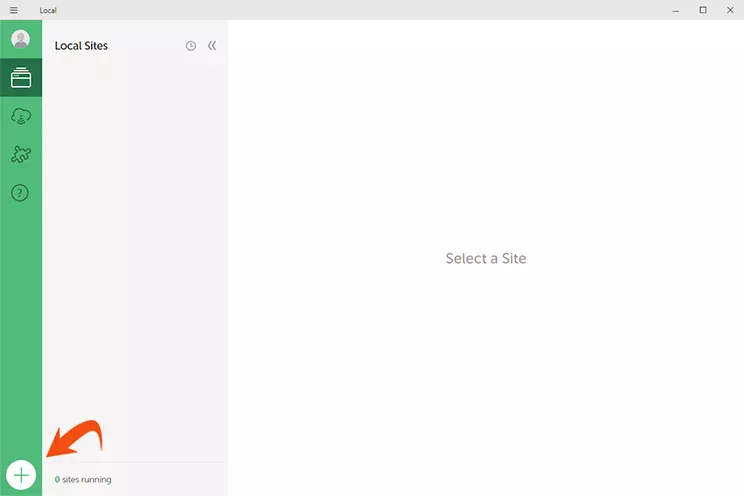Select the Local Sites sidebar icon
This screenshot has height=496, width=744.
point(21,78)
